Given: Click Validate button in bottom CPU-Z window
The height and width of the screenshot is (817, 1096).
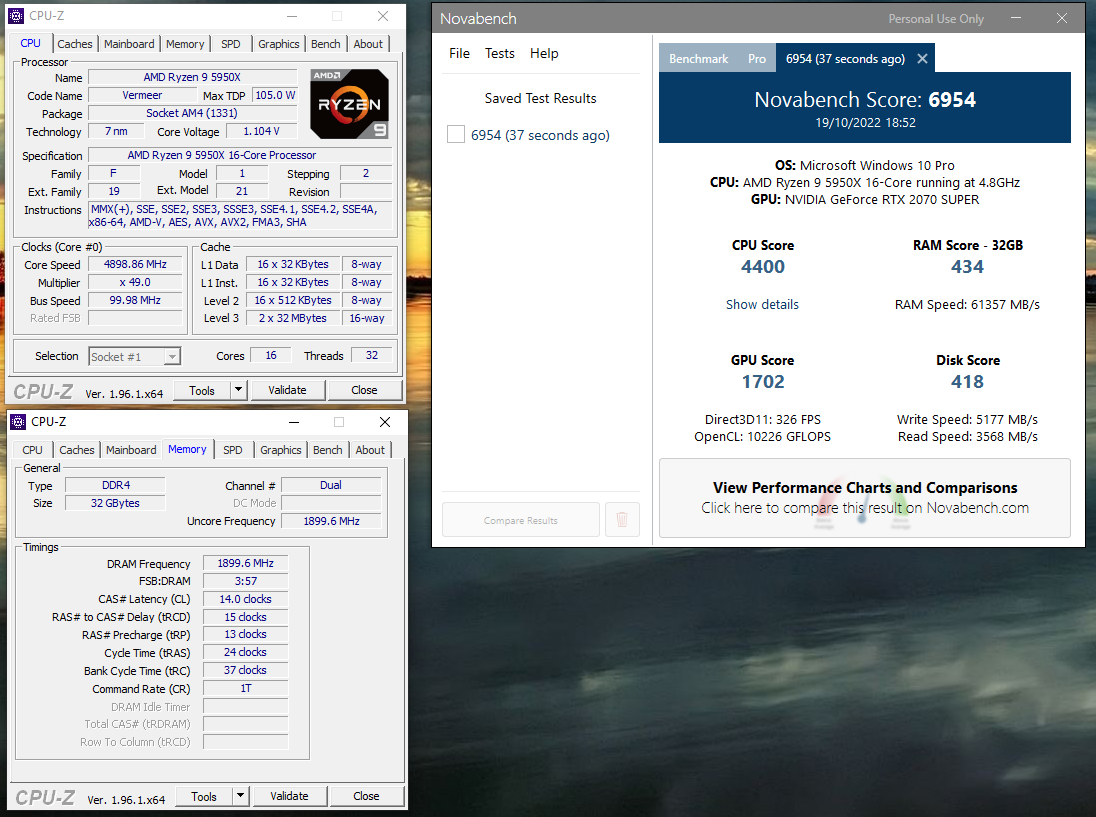Looking at the screenshot, I should click(x=289, y=796).
